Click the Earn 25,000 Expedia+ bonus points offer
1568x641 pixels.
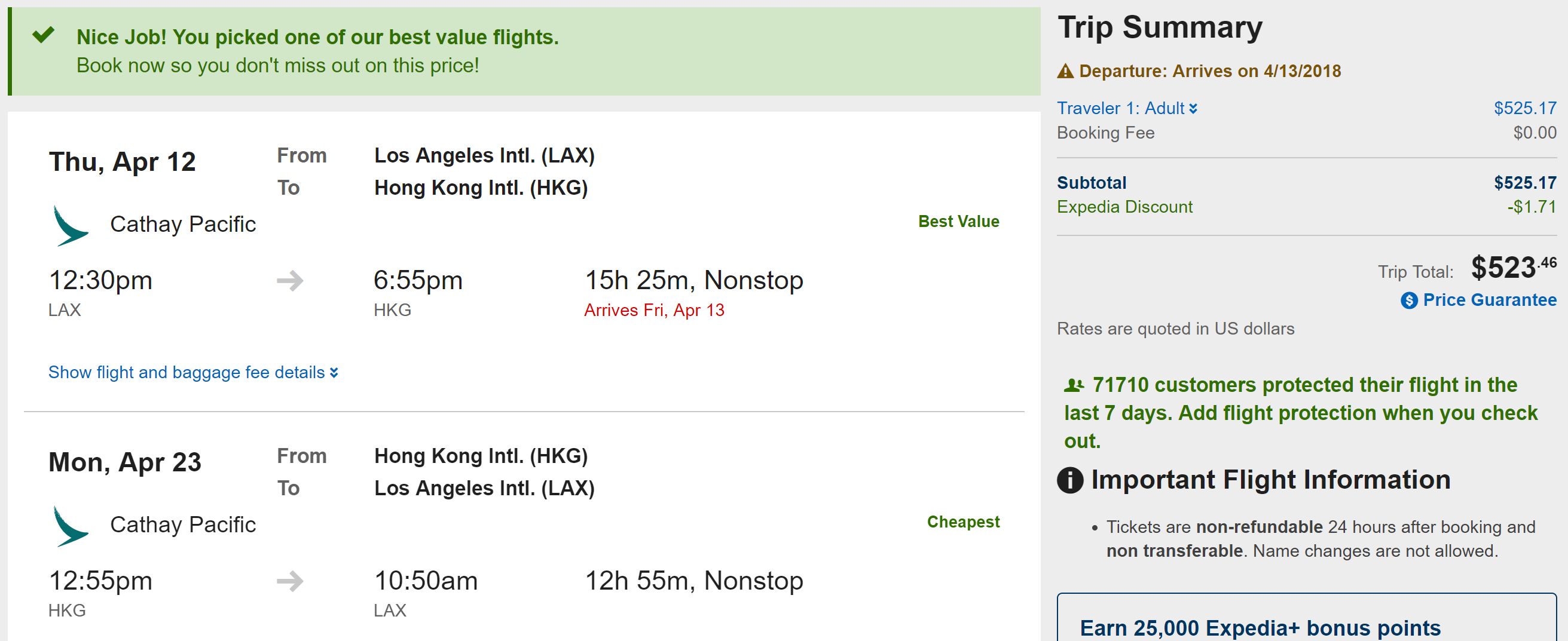coord(1260,627)
